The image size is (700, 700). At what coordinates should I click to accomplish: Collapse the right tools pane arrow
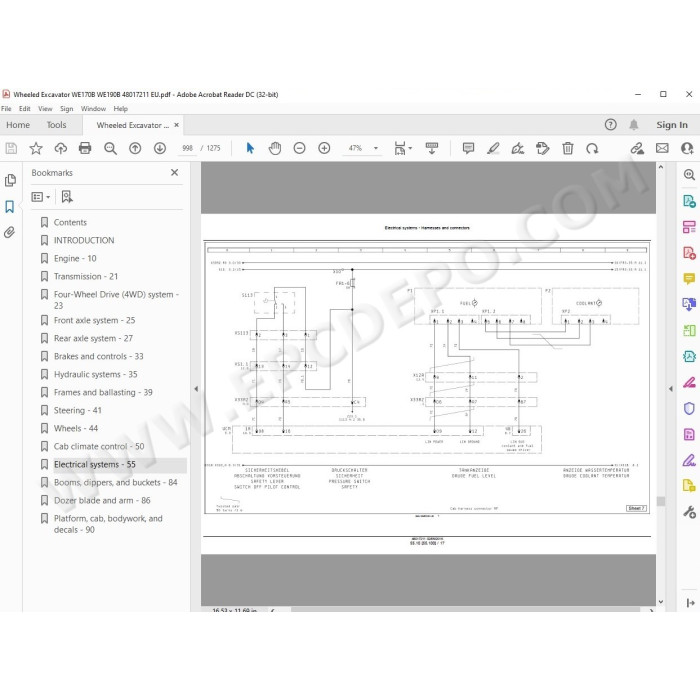(671, 389)
